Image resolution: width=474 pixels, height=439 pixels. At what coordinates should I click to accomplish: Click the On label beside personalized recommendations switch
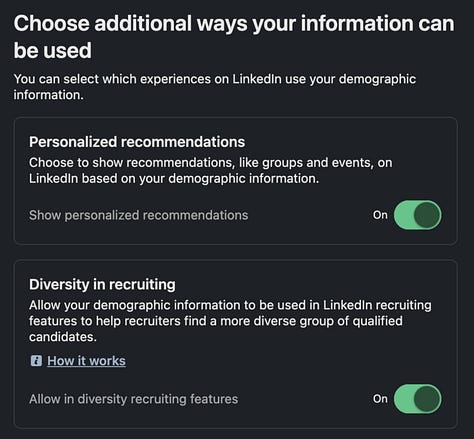pos(380,215)
